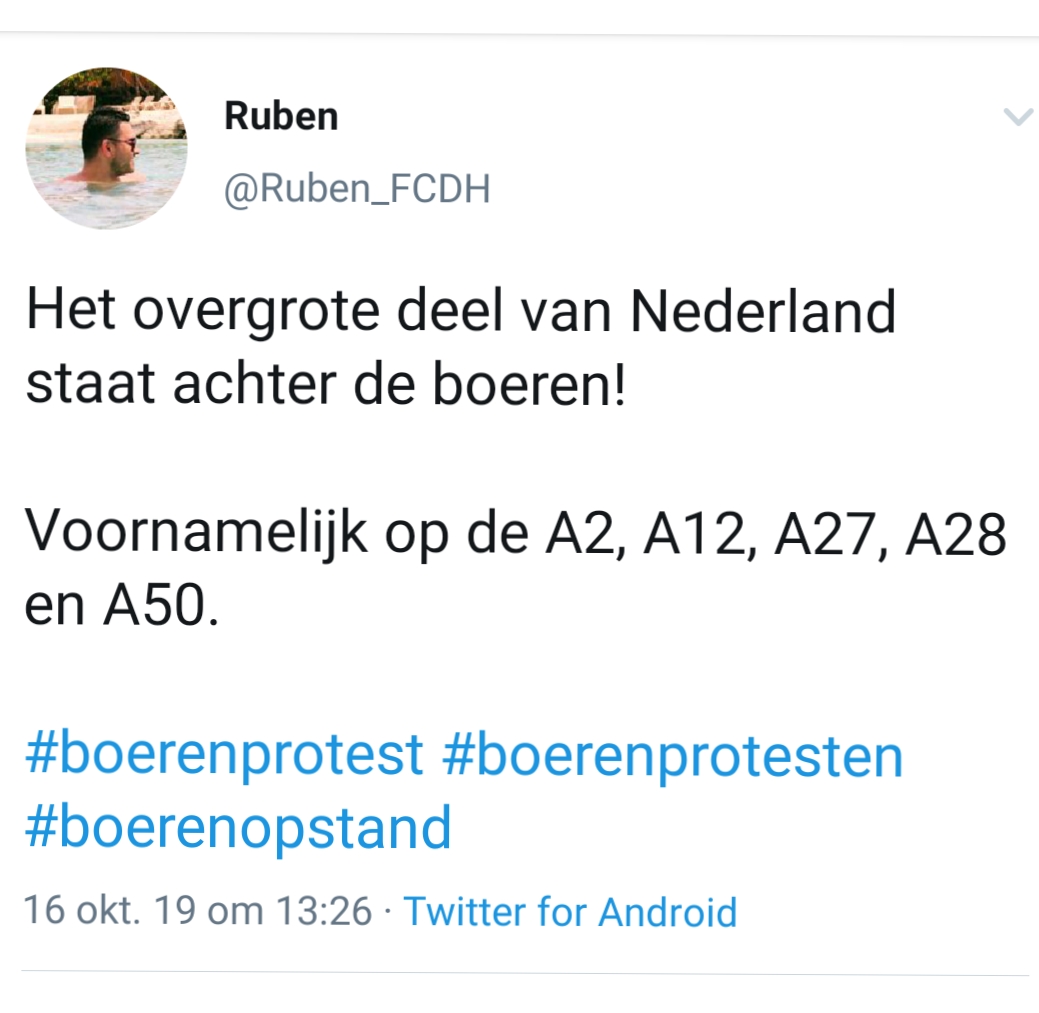Click the text A50 in the tweet
The image size is (1039, 1013).
[154, 606]
